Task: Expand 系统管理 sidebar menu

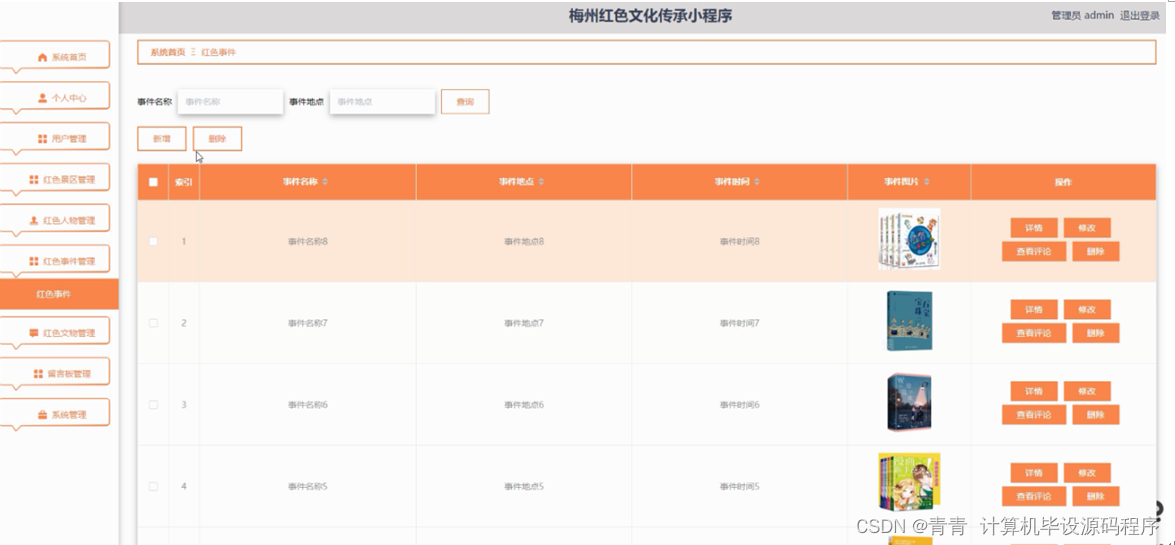Action: pos(55,415)
